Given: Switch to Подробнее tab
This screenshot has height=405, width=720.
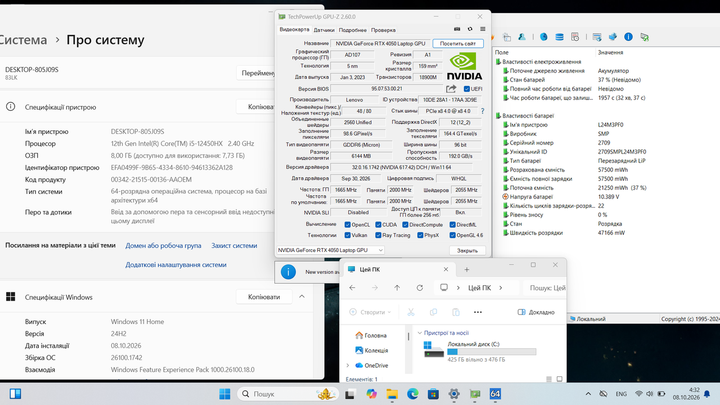Looking at the screenshot, I should pyautogui.click(x=353, y=30).
